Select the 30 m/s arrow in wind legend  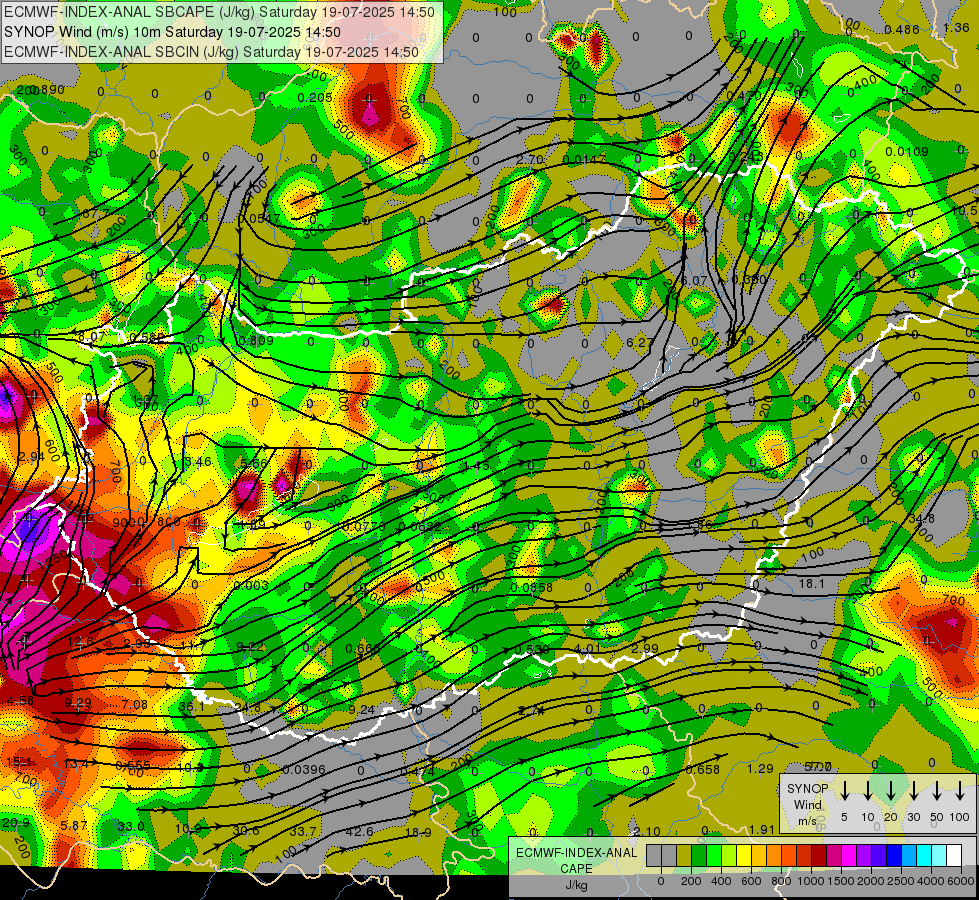tap(913, 791)
